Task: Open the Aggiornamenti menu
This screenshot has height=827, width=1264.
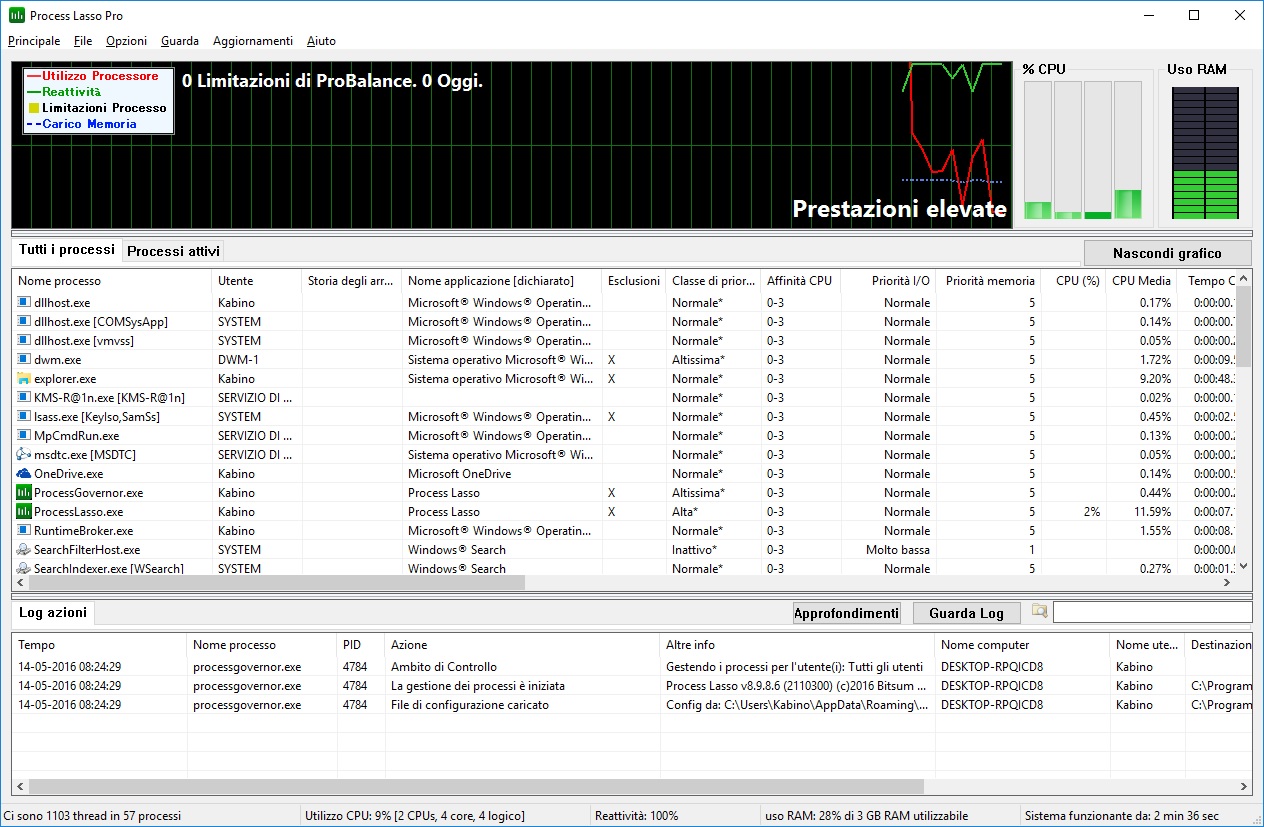Action: tap(253, 41)
